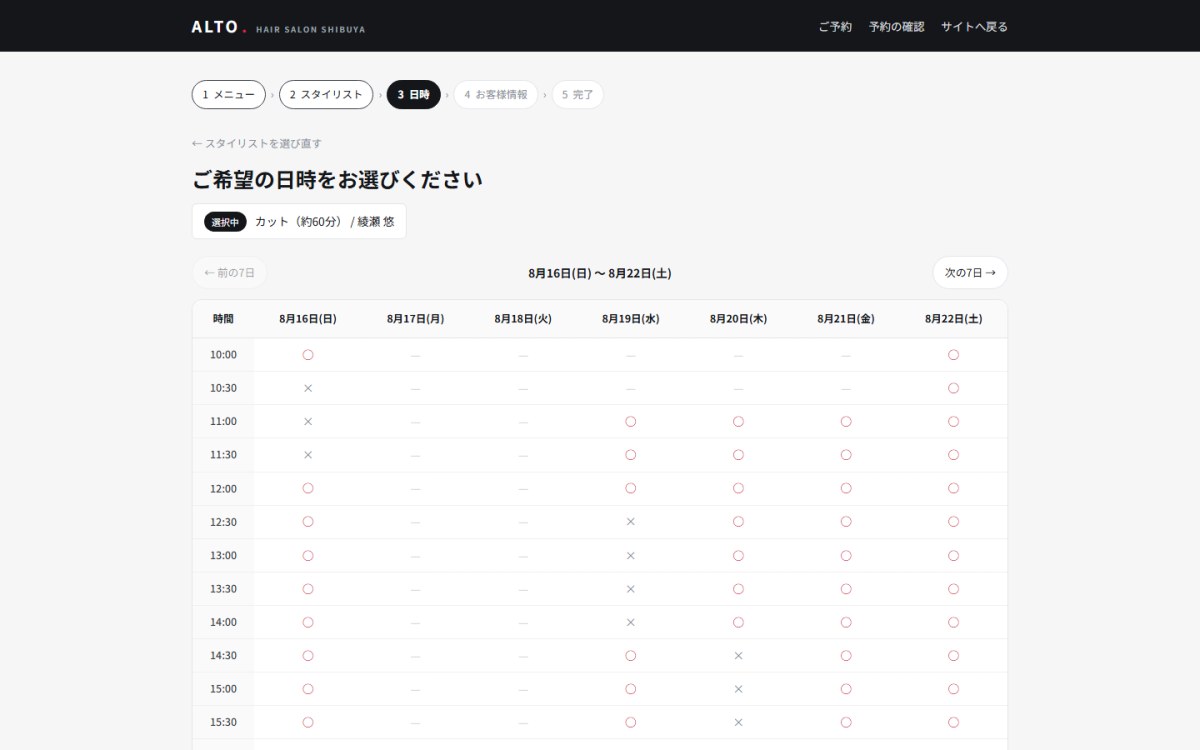The height and width of the screenshot is (750, 1200).
Task: Select 8月22日(土) 14:00 circle
Action: [x=953, y=622]
